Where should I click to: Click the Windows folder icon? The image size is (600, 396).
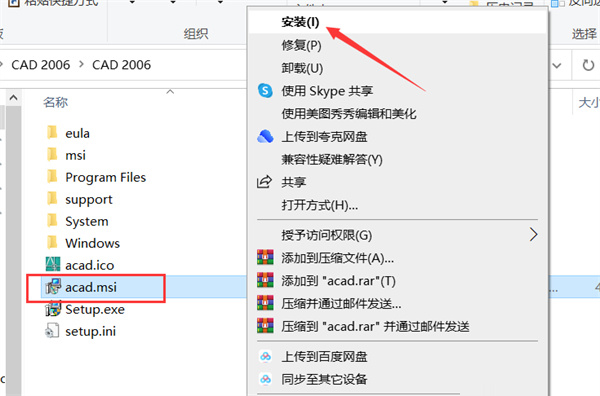[52, 243]
